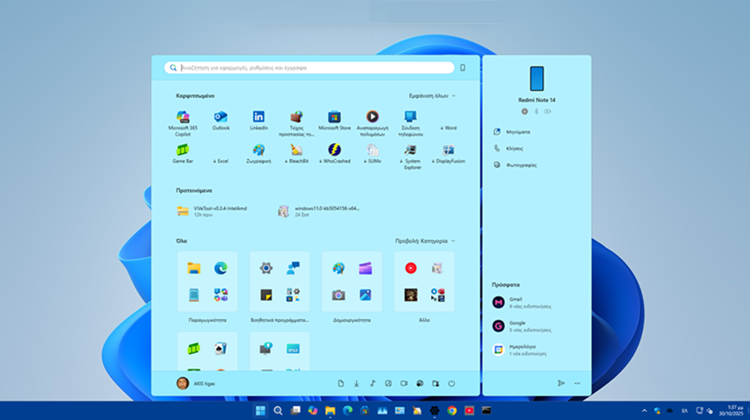Launch BleachBit from pinned apps
The image size is (750, 420).
296,154
